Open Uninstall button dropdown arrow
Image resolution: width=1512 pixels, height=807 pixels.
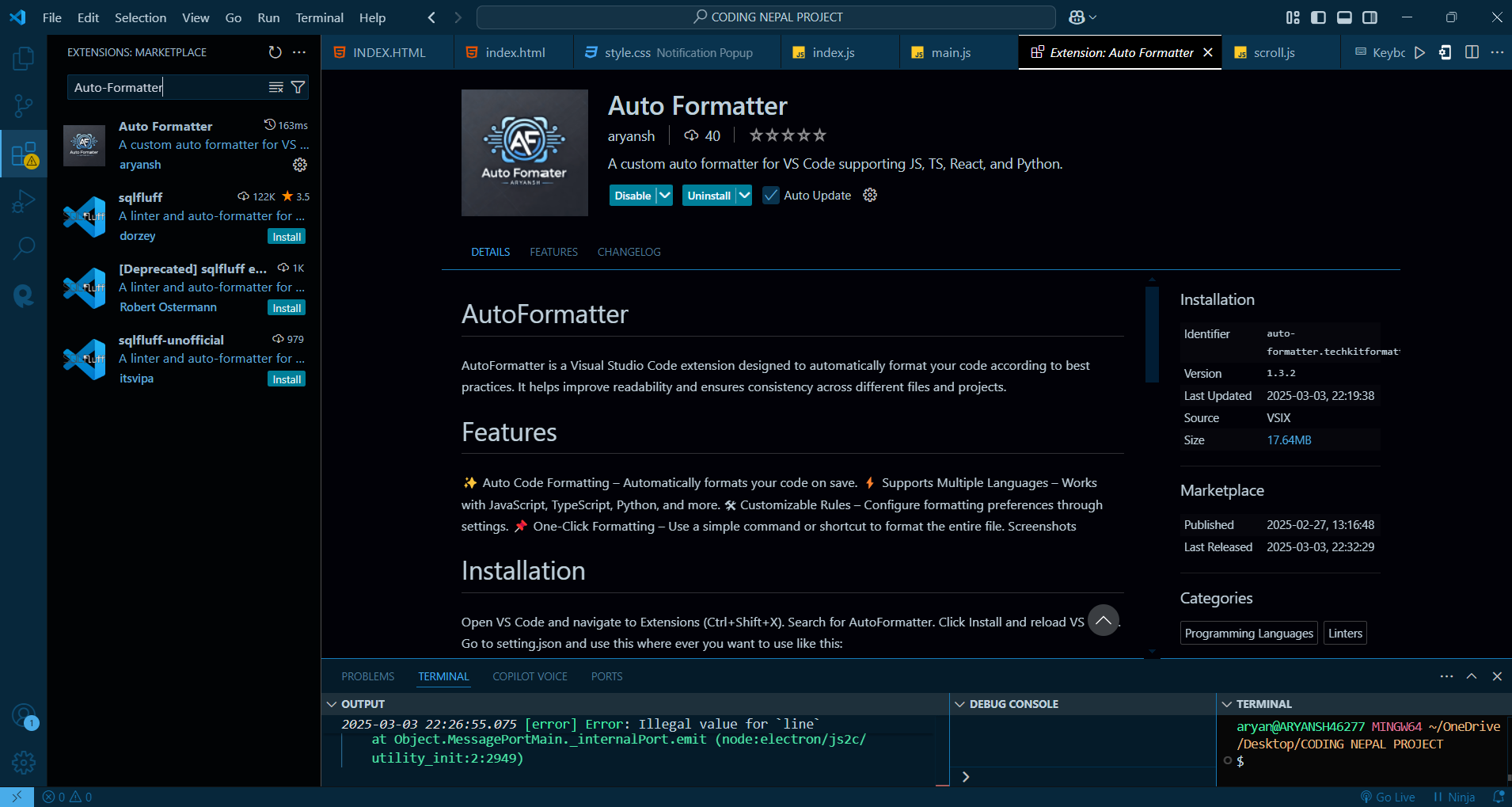pos(744,196)
